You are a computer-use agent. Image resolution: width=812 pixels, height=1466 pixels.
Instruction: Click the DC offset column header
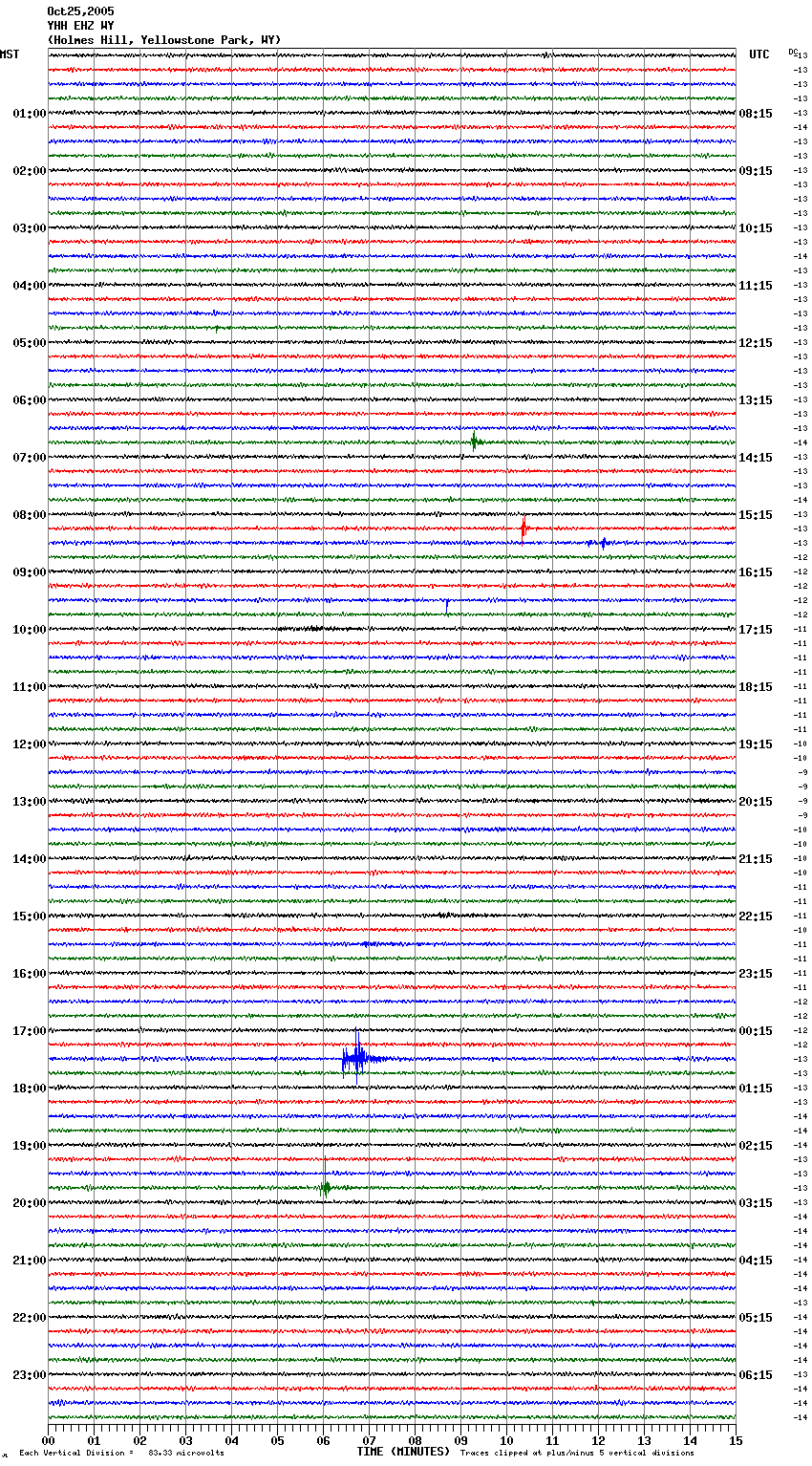coord(793,52)
